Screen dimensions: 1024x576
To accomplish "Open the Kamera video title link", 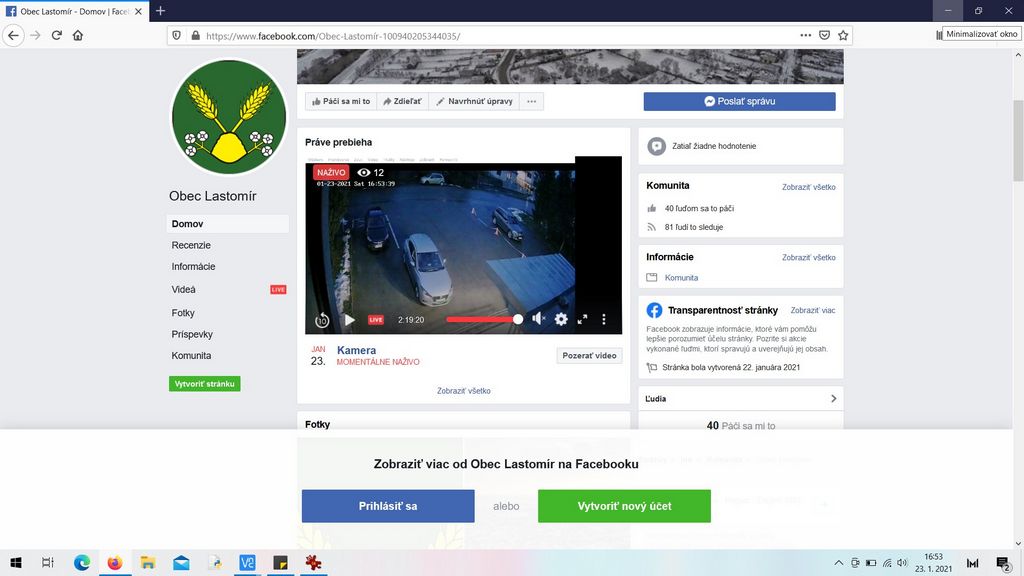I will 357,350.
